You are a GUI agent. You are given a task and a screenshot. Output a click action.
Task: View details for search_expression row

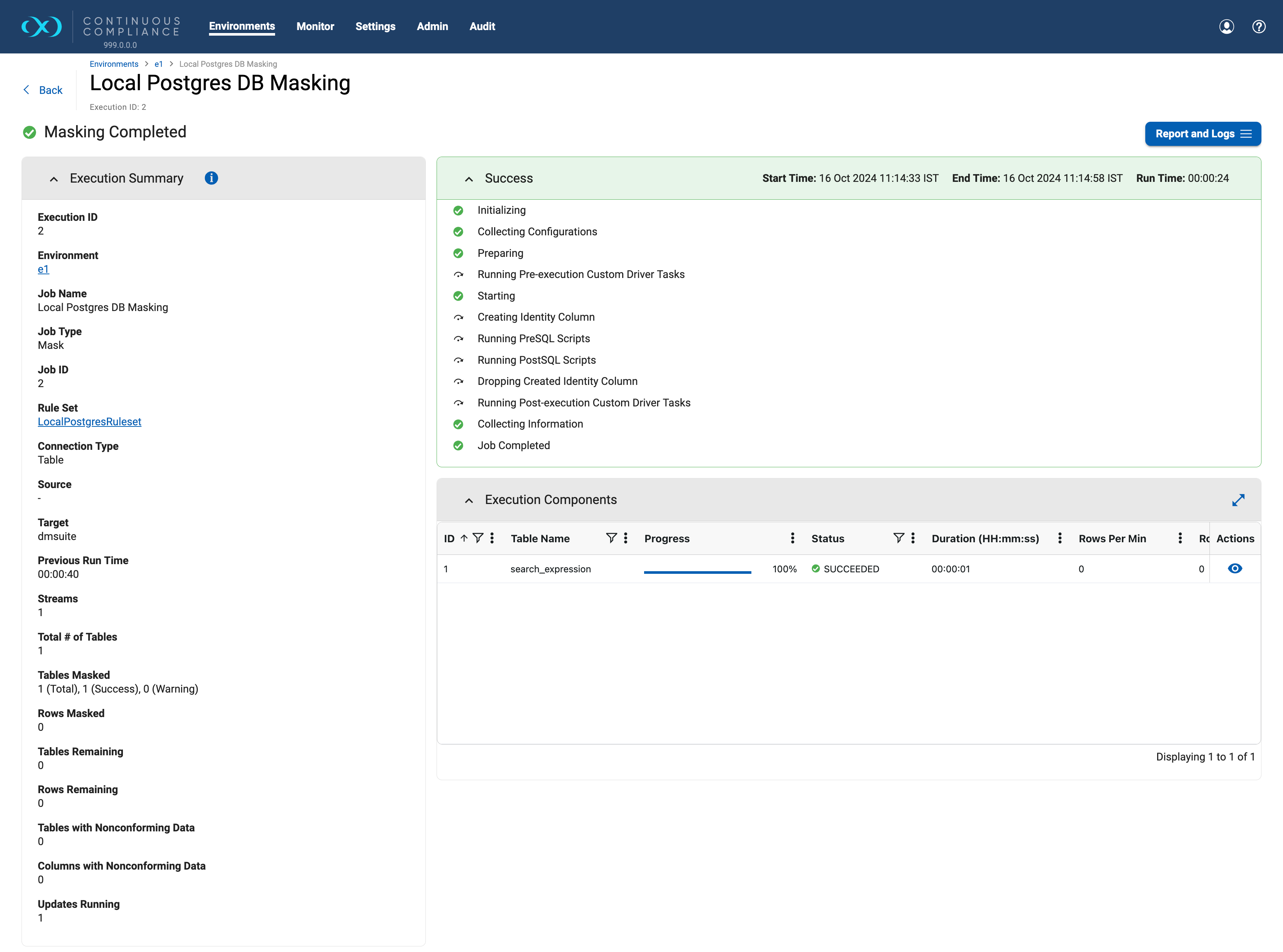pyautogui.click(x=1235, y=568)
